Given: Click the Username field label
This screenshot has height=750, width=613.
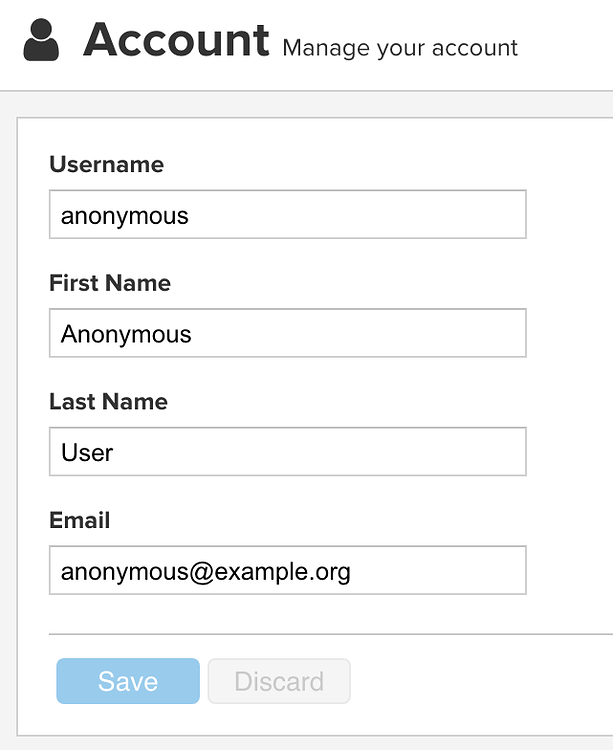Looking at the screenshot, I should 107,164.
